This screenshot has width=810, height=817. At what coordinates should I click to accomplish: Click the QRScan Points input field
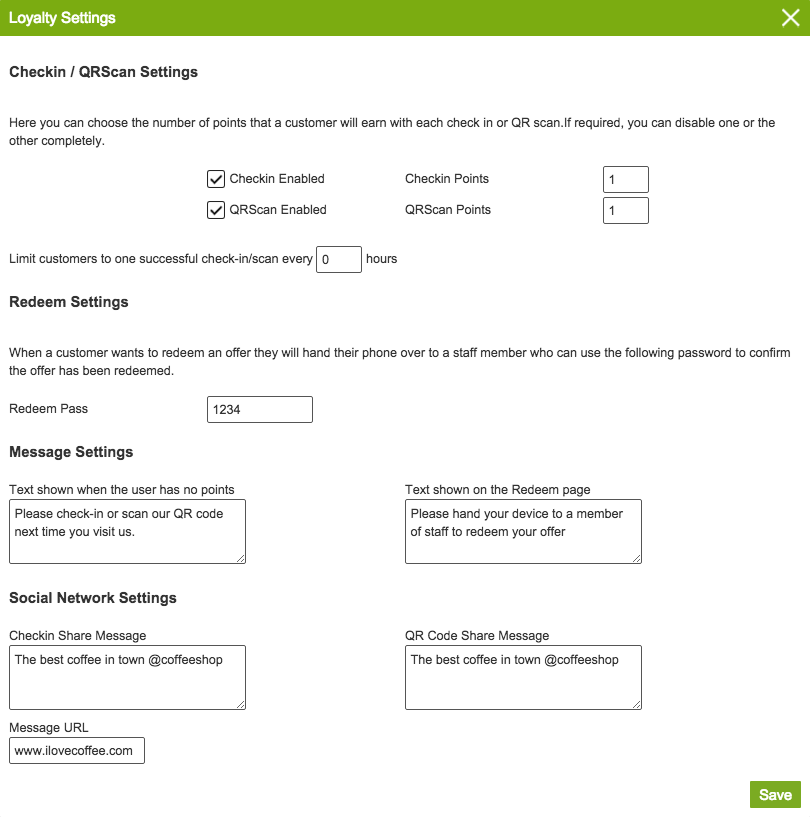point(625,210)
